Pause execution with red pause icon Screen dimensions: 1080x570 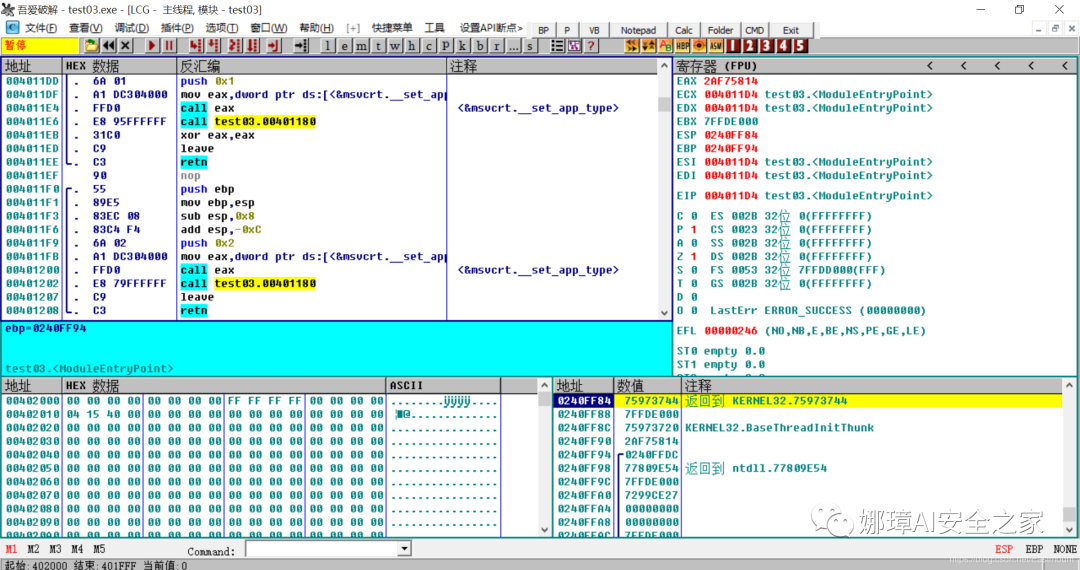(x=169, y=45)
